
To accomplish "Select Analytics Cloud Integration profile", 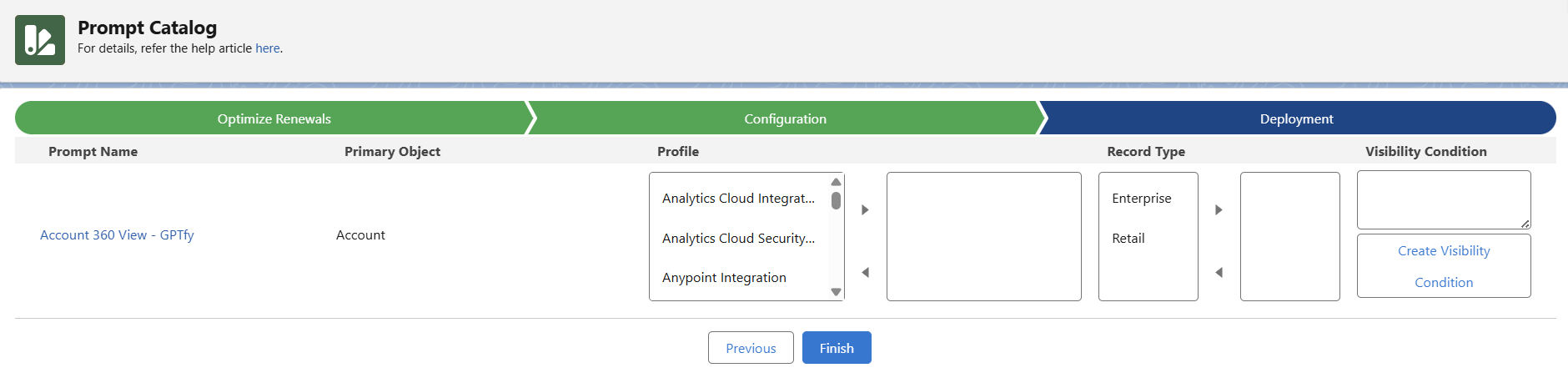I will 738,199.
